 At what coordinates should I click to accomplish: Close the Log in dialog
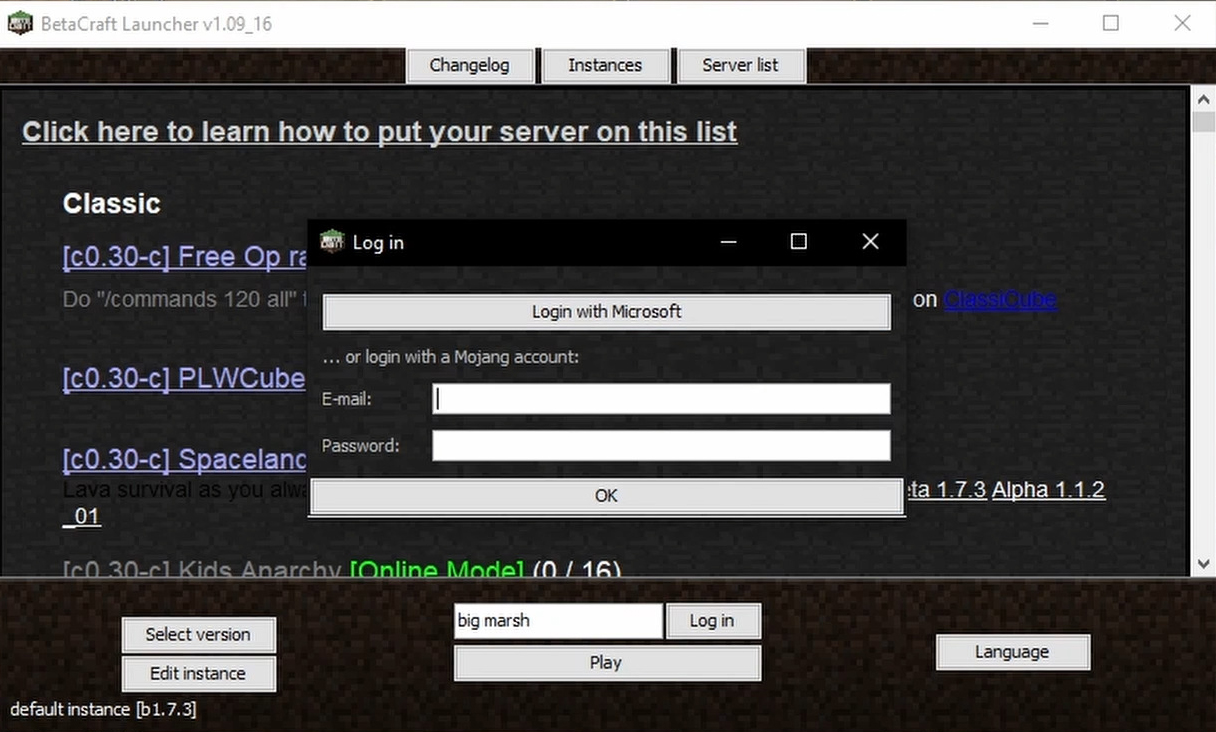point(870,242)
